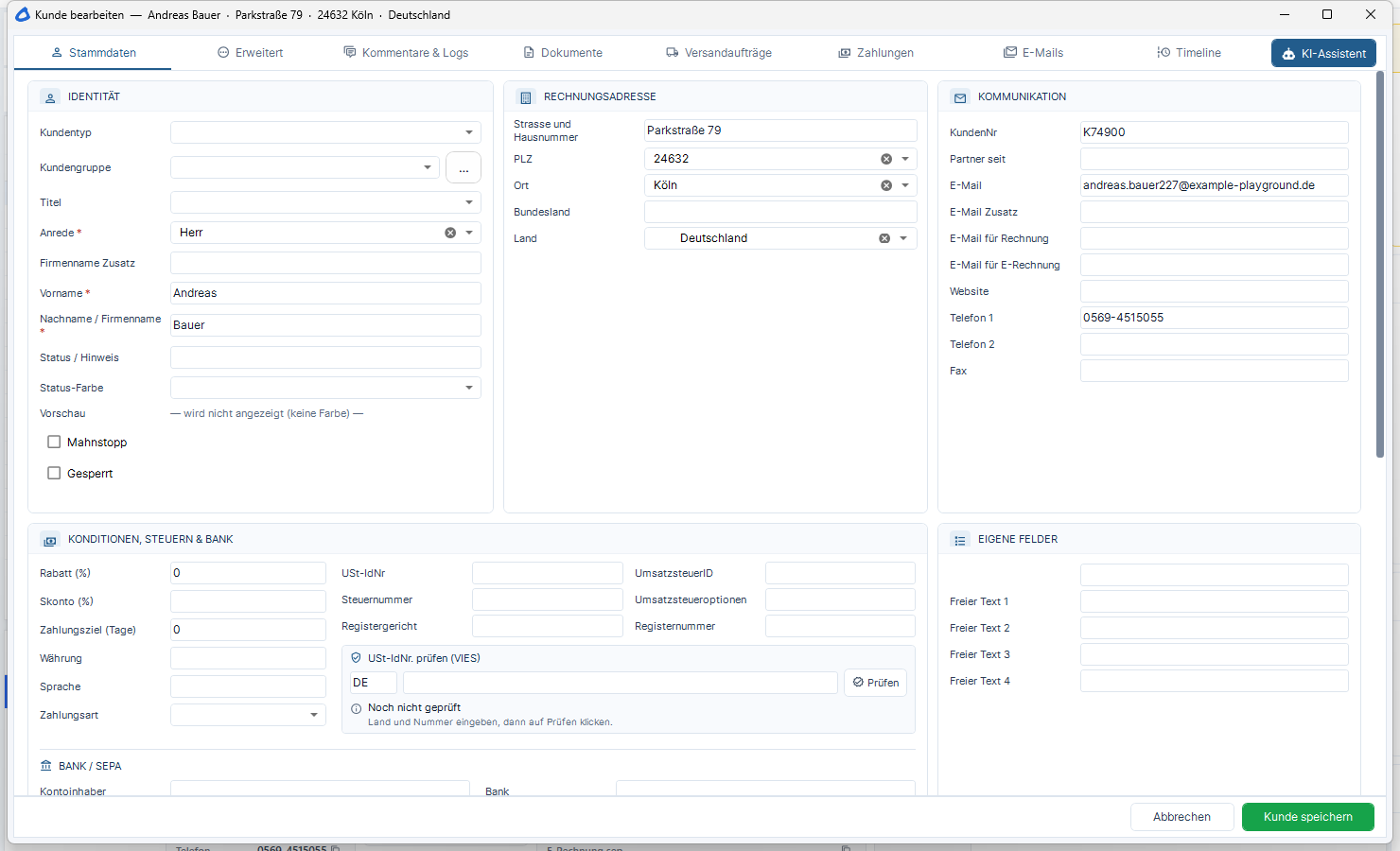
Task: Click the Kunde speichern button
Action: [x=1308, y=817]
